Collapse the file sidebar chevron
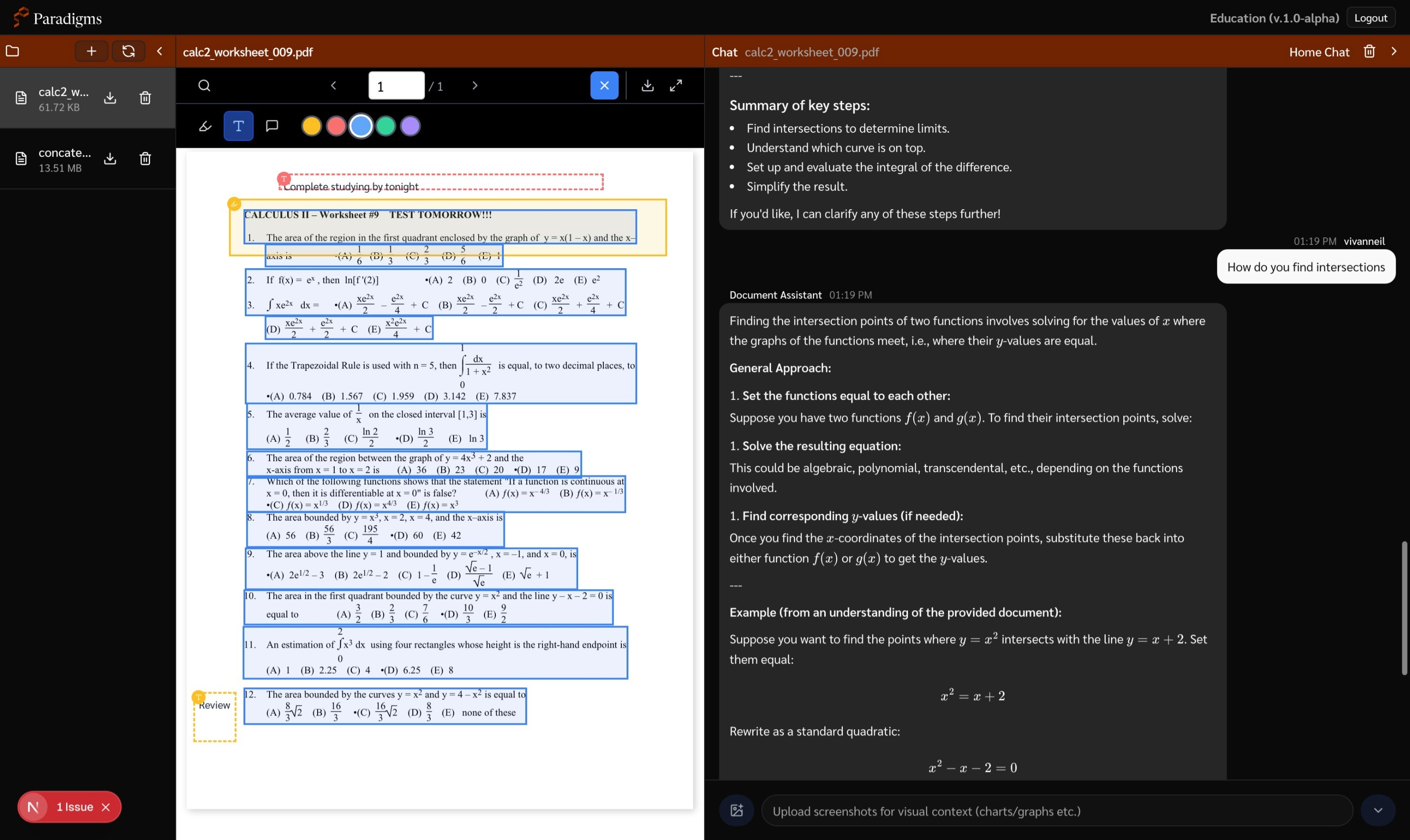This screenshot has height=840, width=1410. pos(160,51)
